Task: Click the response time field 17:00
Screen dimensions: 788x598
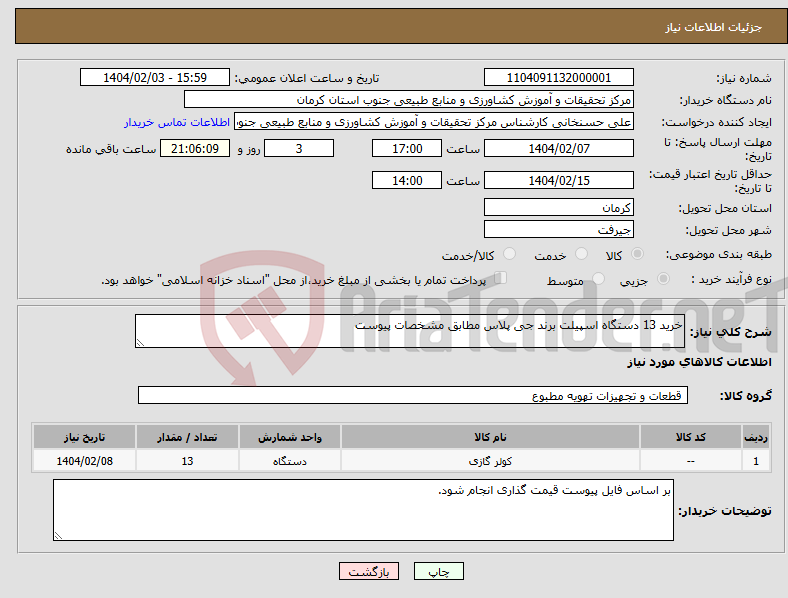Action: (407, 148)
